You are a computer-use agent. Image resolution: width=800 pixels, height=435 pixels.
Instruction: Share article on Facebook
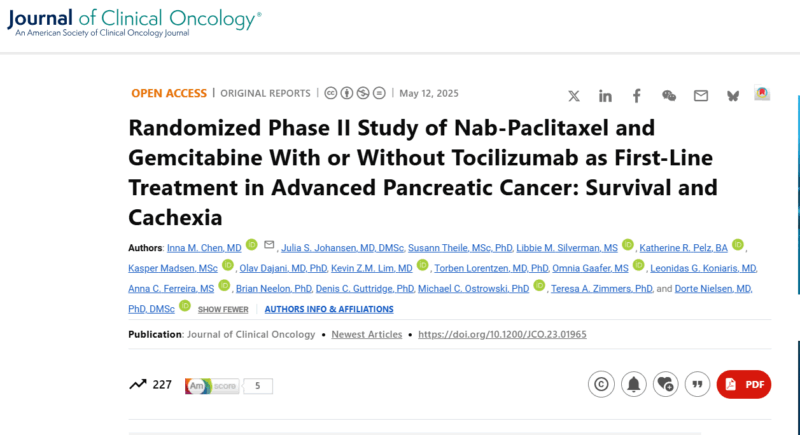[x=637, y=96]
